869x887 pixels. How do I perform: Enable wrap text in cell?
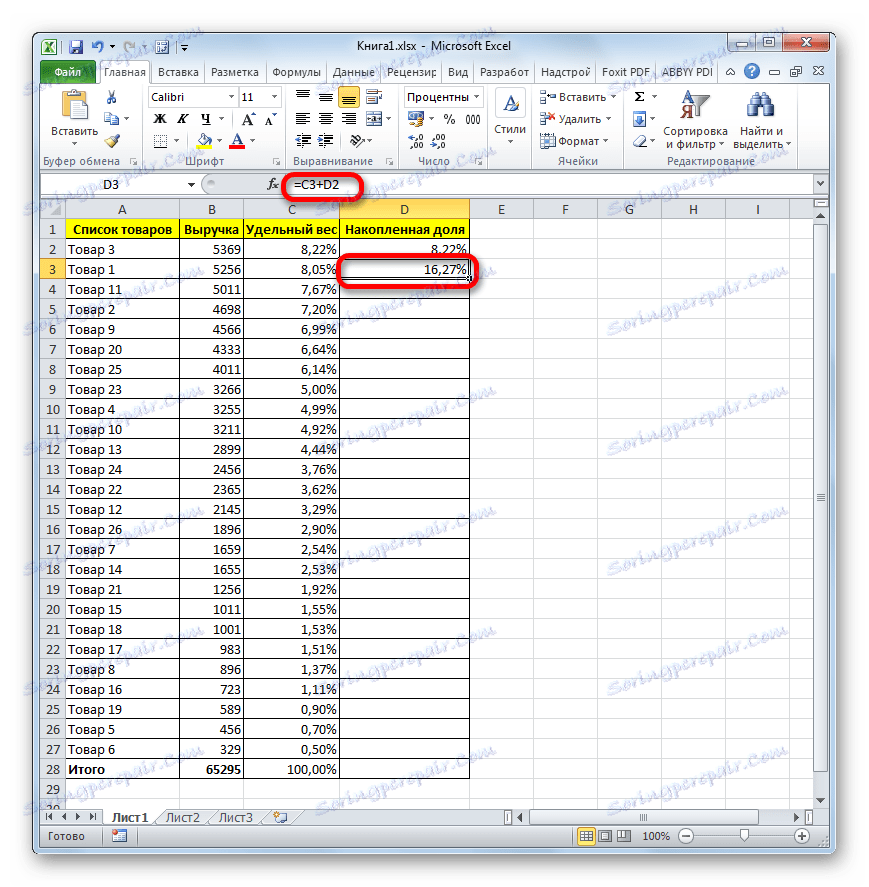373,97
